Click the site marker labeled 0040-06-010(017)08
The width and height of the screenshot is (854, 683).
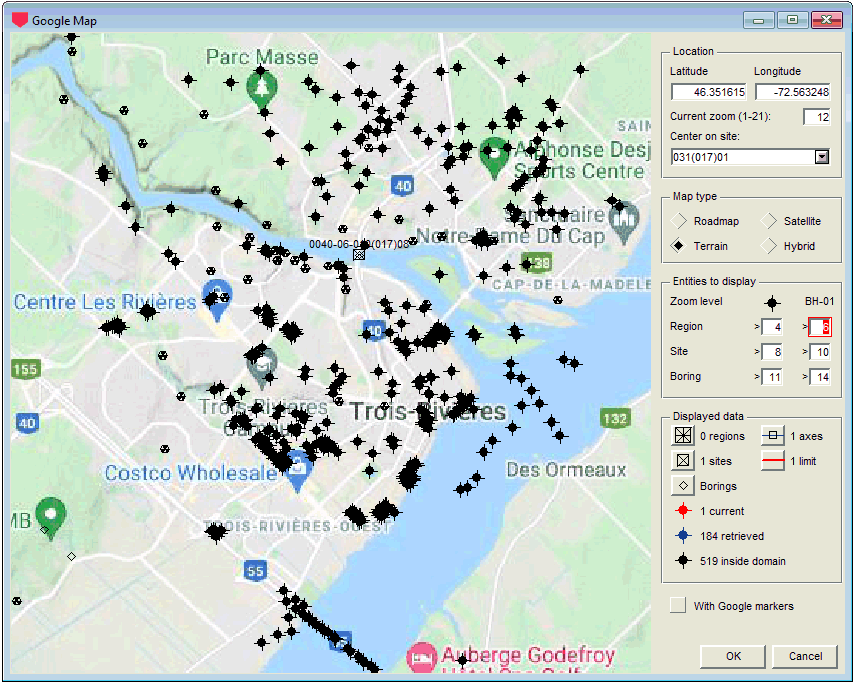(359, 255)
